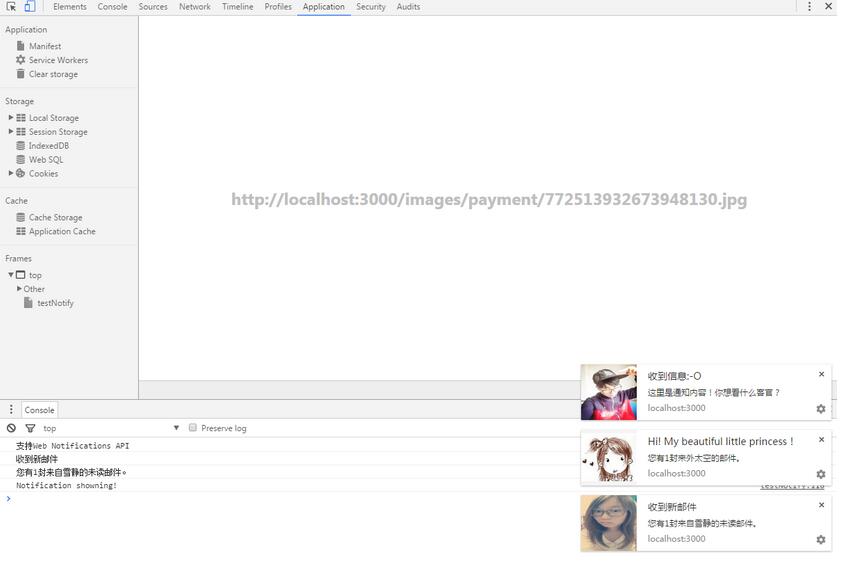Image resolution: width=849 pixels, height=568 pixels.
Task: Collapse the top frame tree node
Action: click(x=11, y=275)
